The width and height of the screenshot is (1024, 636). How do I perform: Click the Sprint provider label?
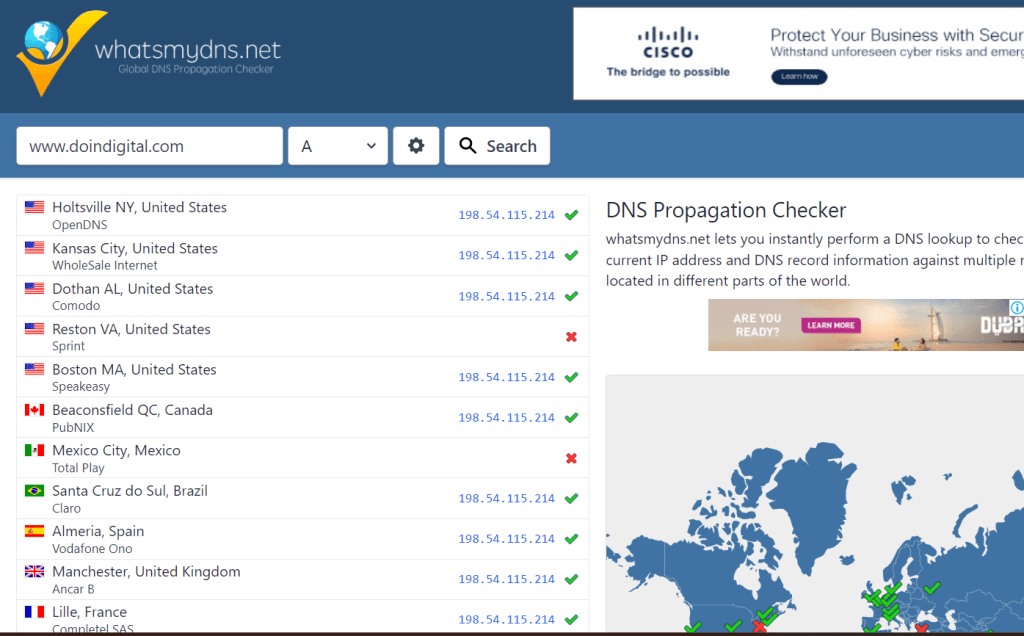(x=69, y=346)
